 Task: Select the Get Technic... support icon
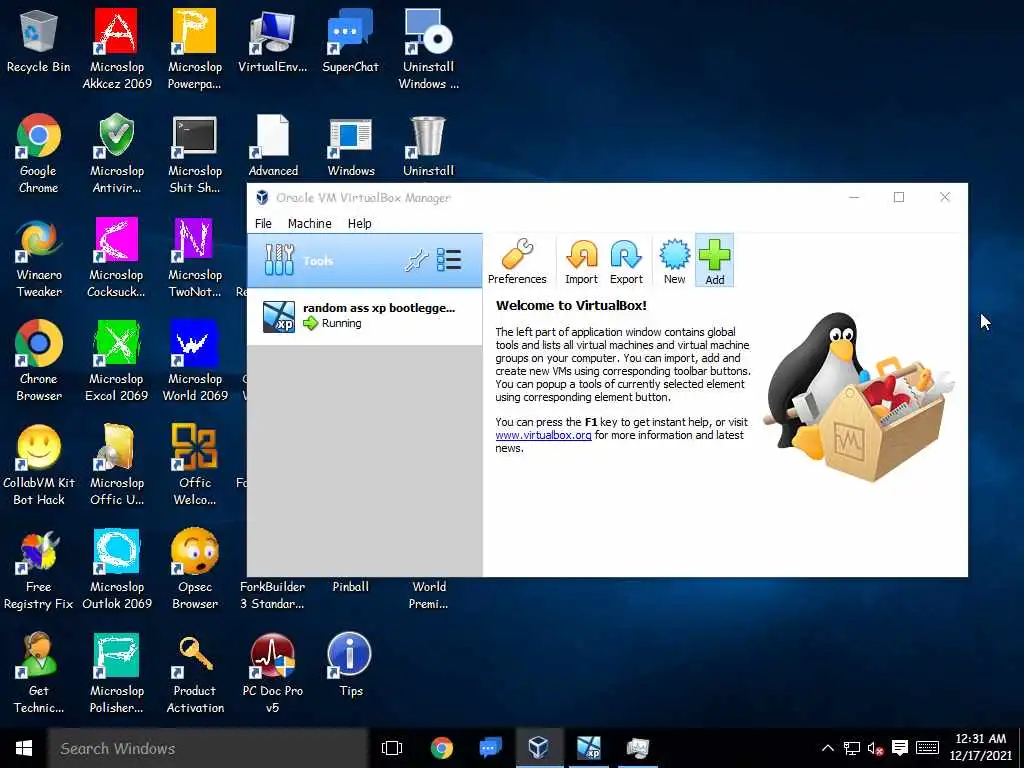[39, 673]
